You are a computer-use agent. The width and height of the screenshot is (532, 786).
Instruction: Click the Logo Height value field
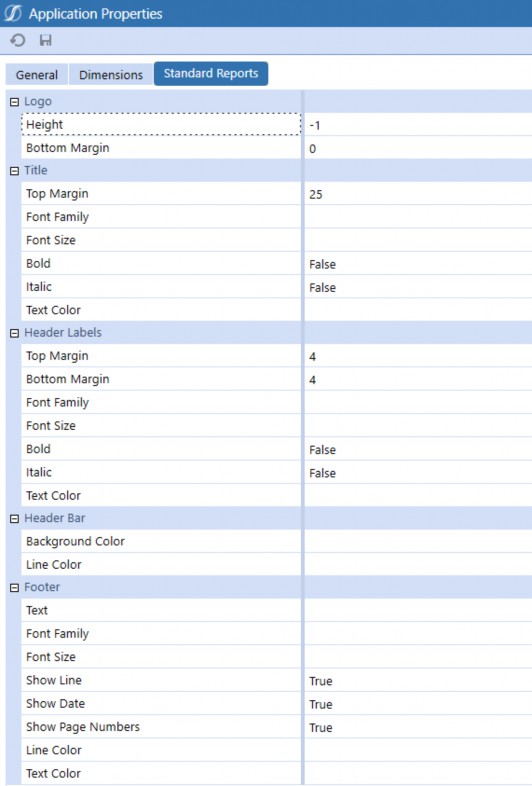(418, 125)
